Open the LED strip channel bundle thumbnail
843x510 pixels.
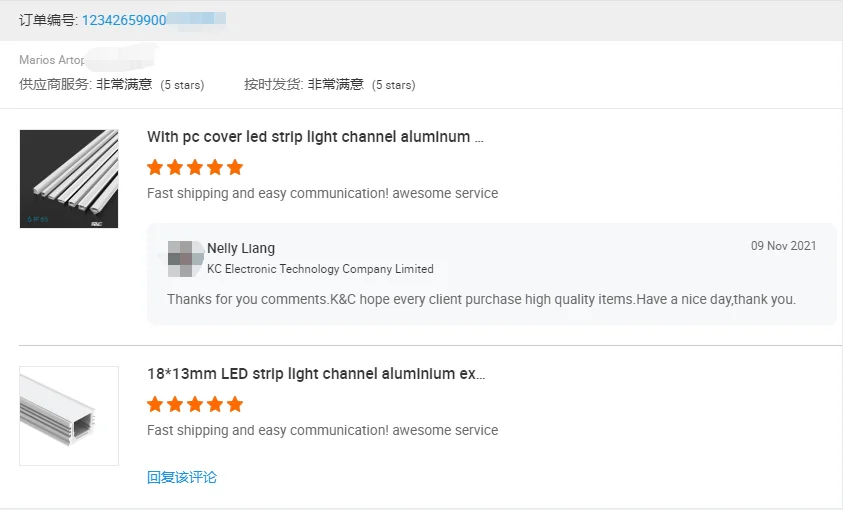click(69, 179)
